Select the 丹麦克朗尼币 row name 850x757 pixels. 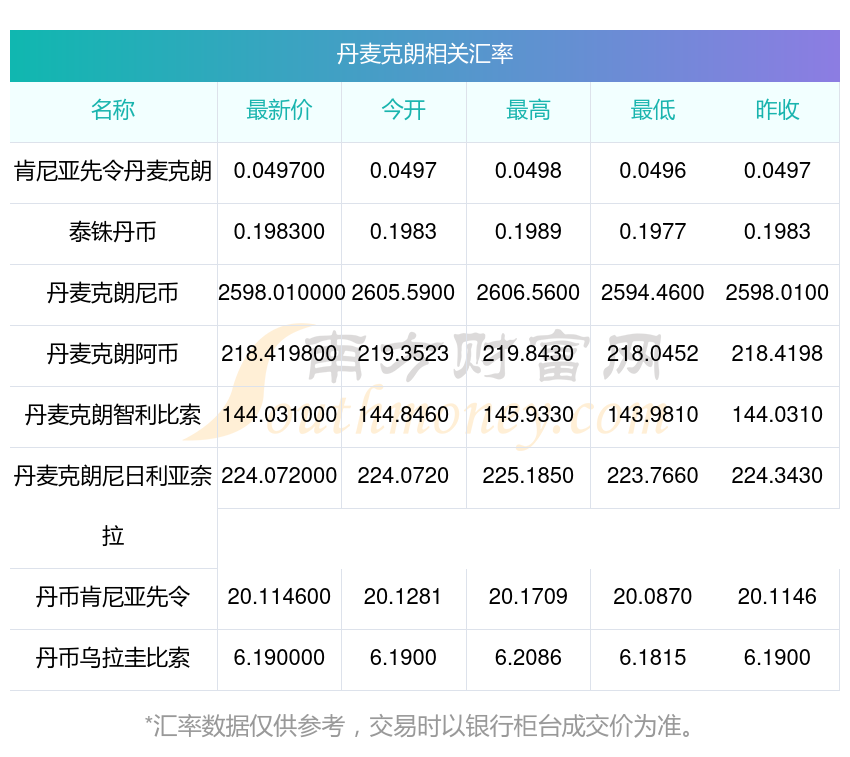coord(113,293)
